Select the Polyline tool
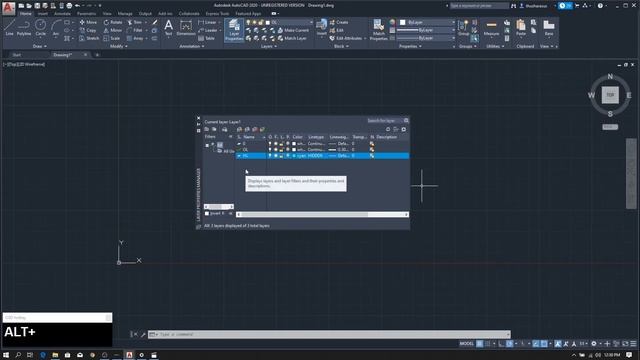Image resolution: width=640 pixels, height=360 pixels. click(x=24, y=28)
